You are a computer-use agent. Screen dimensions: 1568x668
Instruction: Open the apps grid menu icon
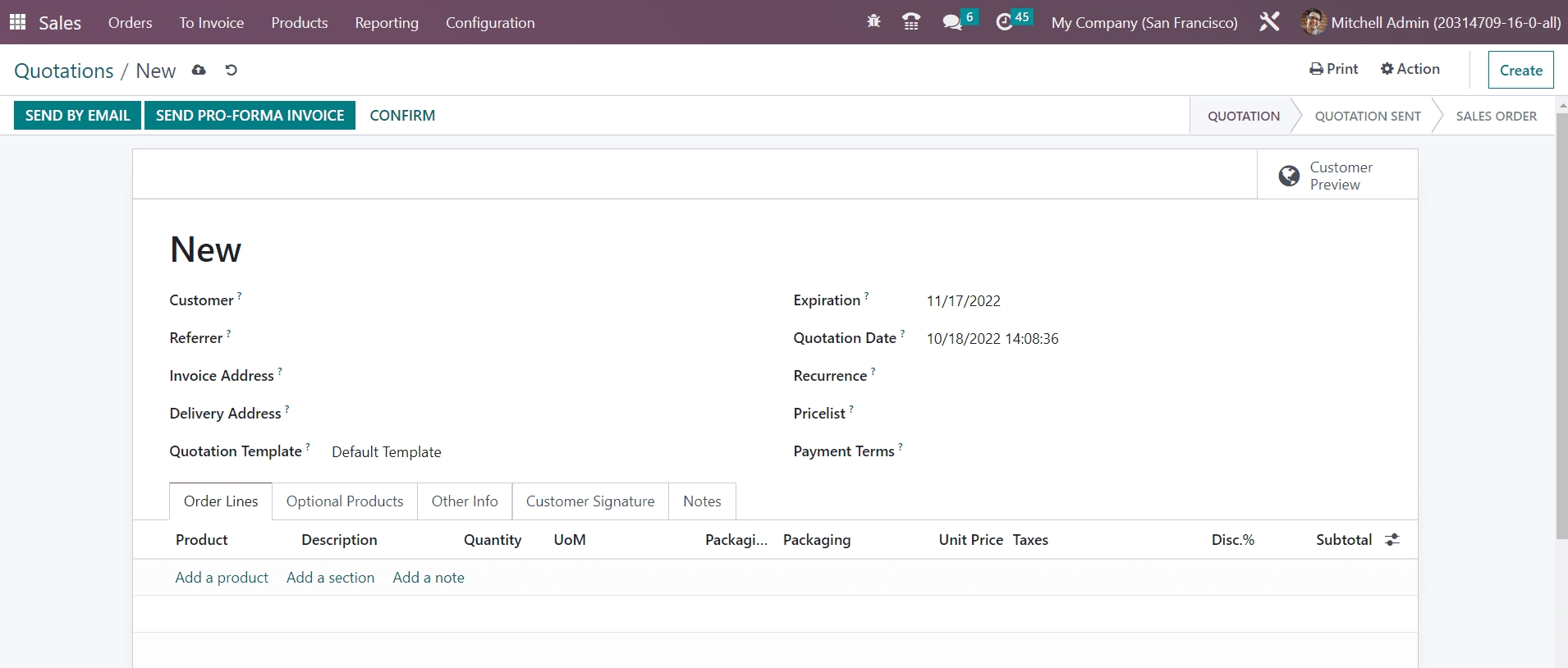click(17, 22)
